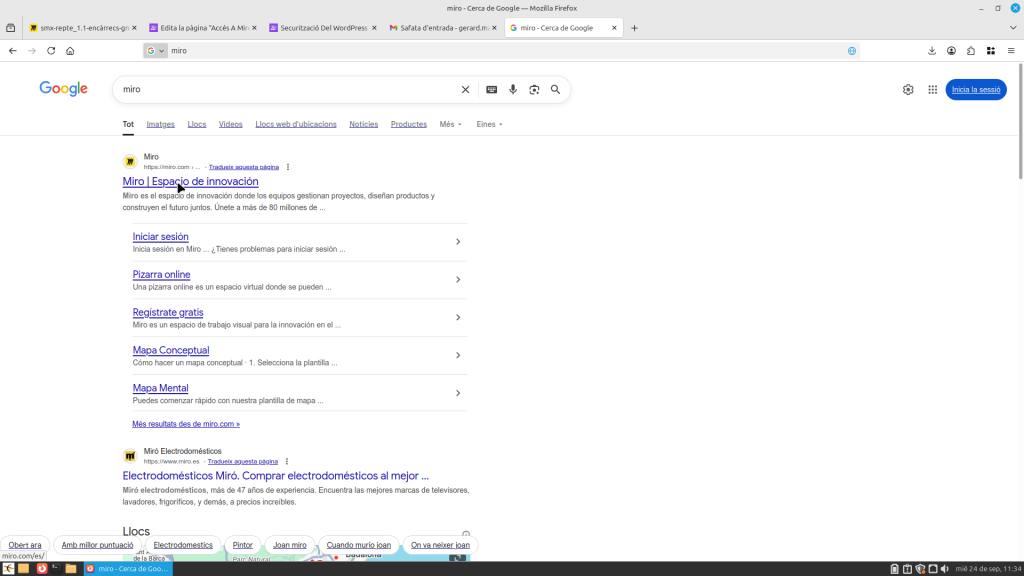Switch to Gmail 'Safata d'entrada' browser tab
1024x576 pixels.
(438, 28)
